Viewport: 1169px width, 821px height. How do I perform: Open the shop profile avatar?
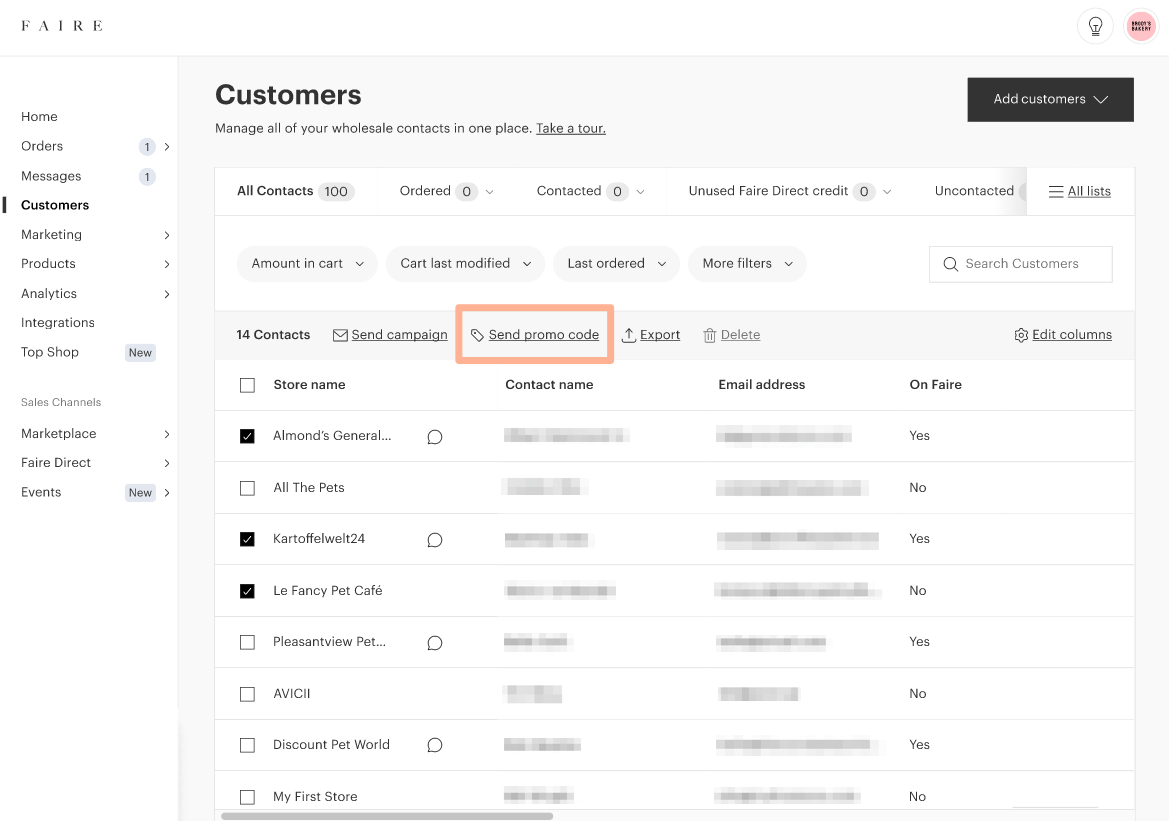tap(1141, 27)
